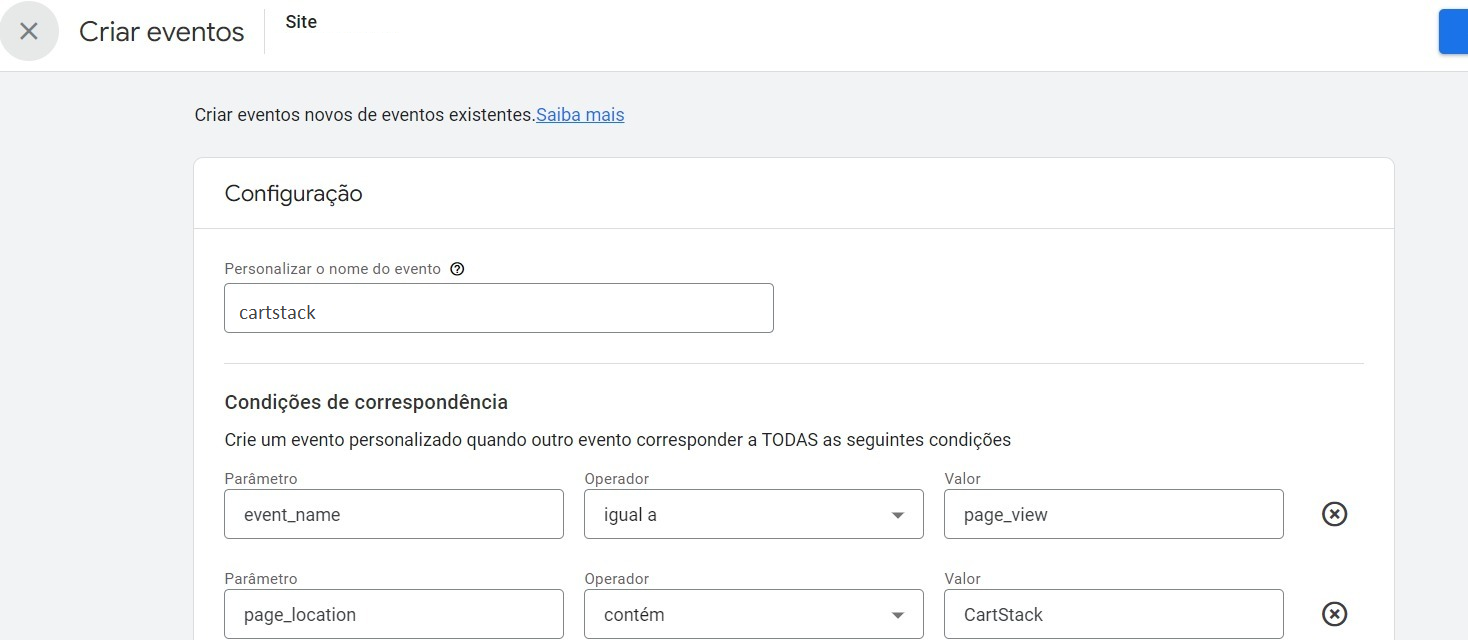This screenshot has height=640, width=1468.
Task: Click the CartStack value field
Action: tap(1113, 615)
